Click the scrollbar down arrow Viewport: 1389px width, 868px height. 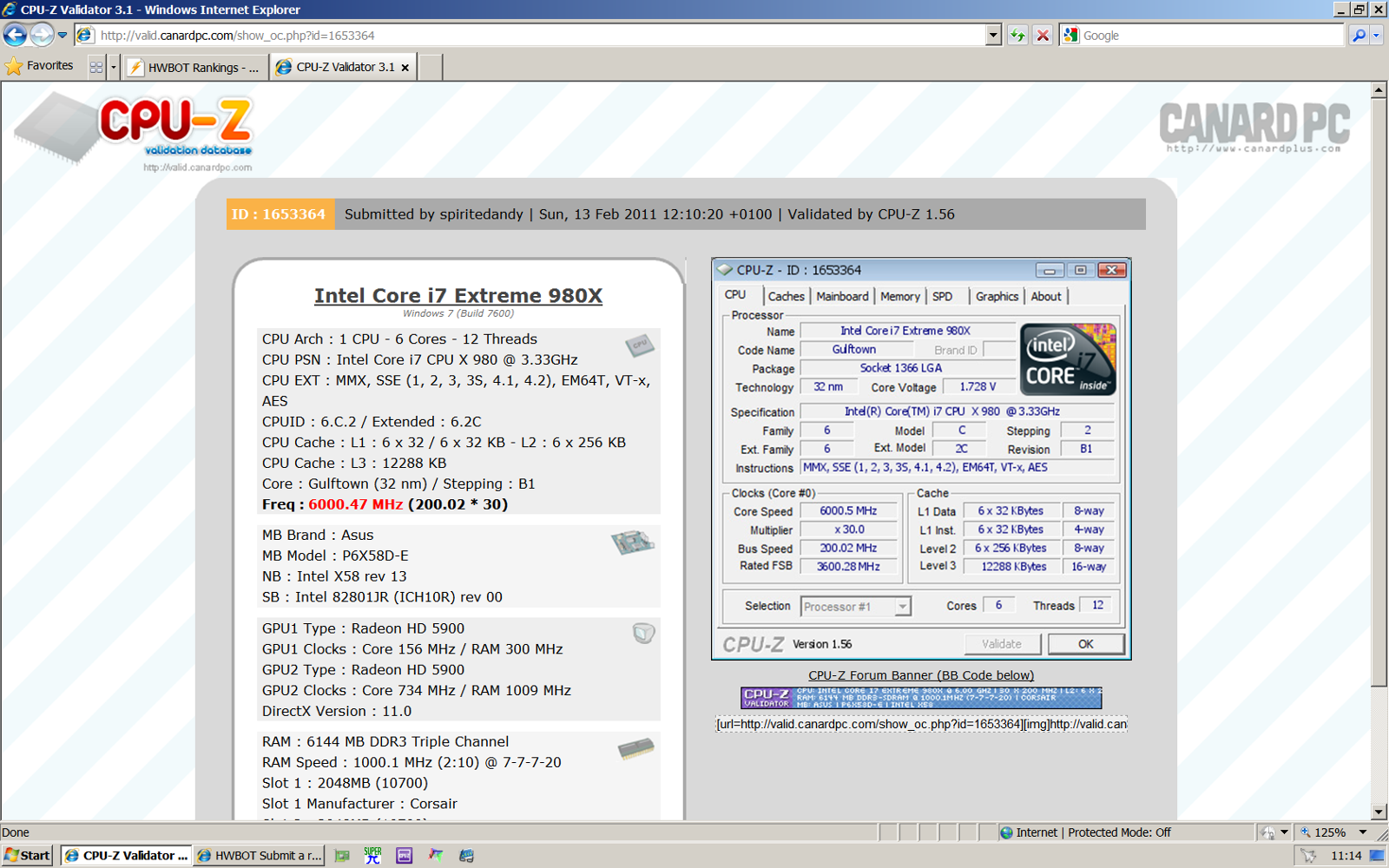point(1379,812)
